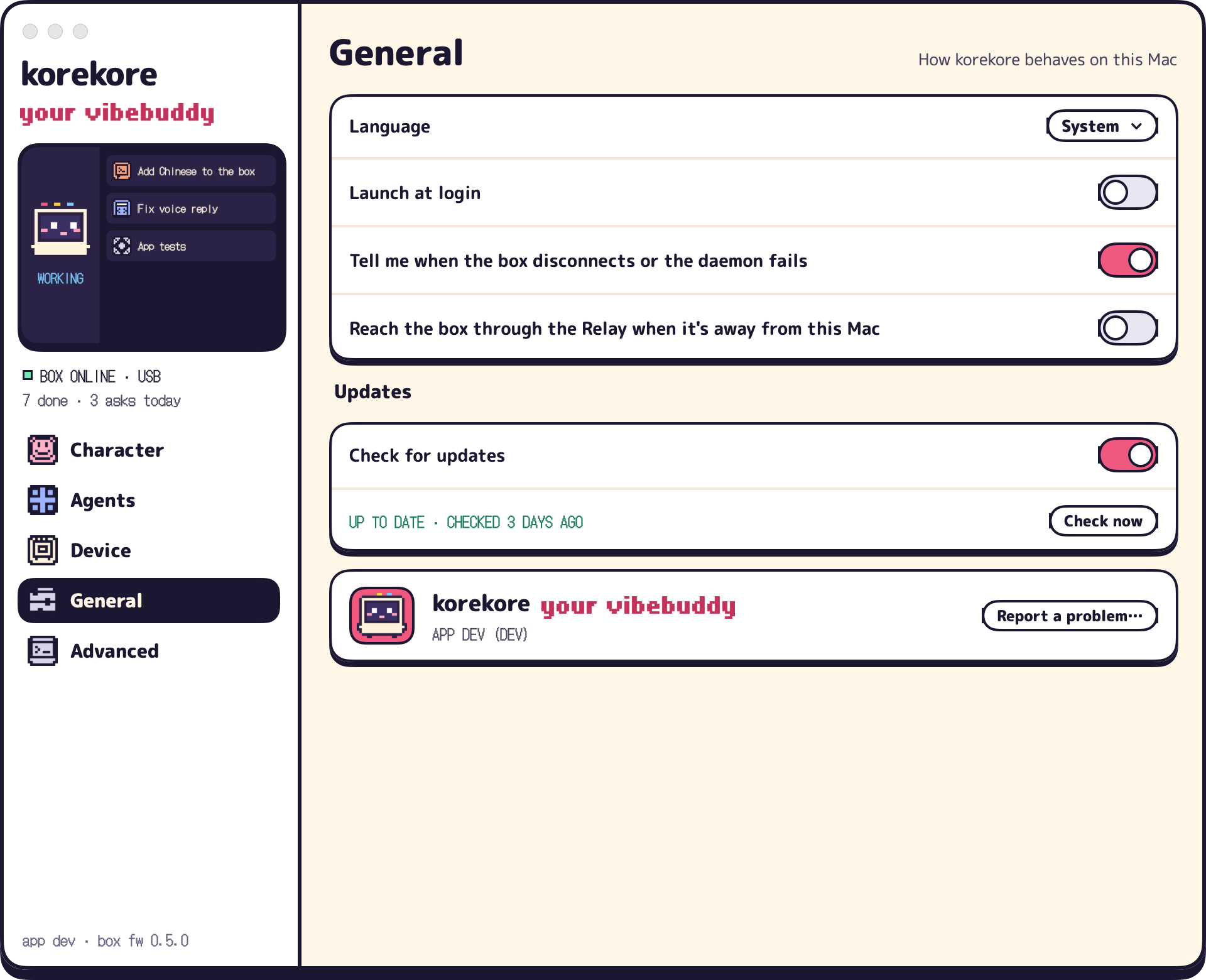Click Report a problem button

click(x=1070, y=616)
